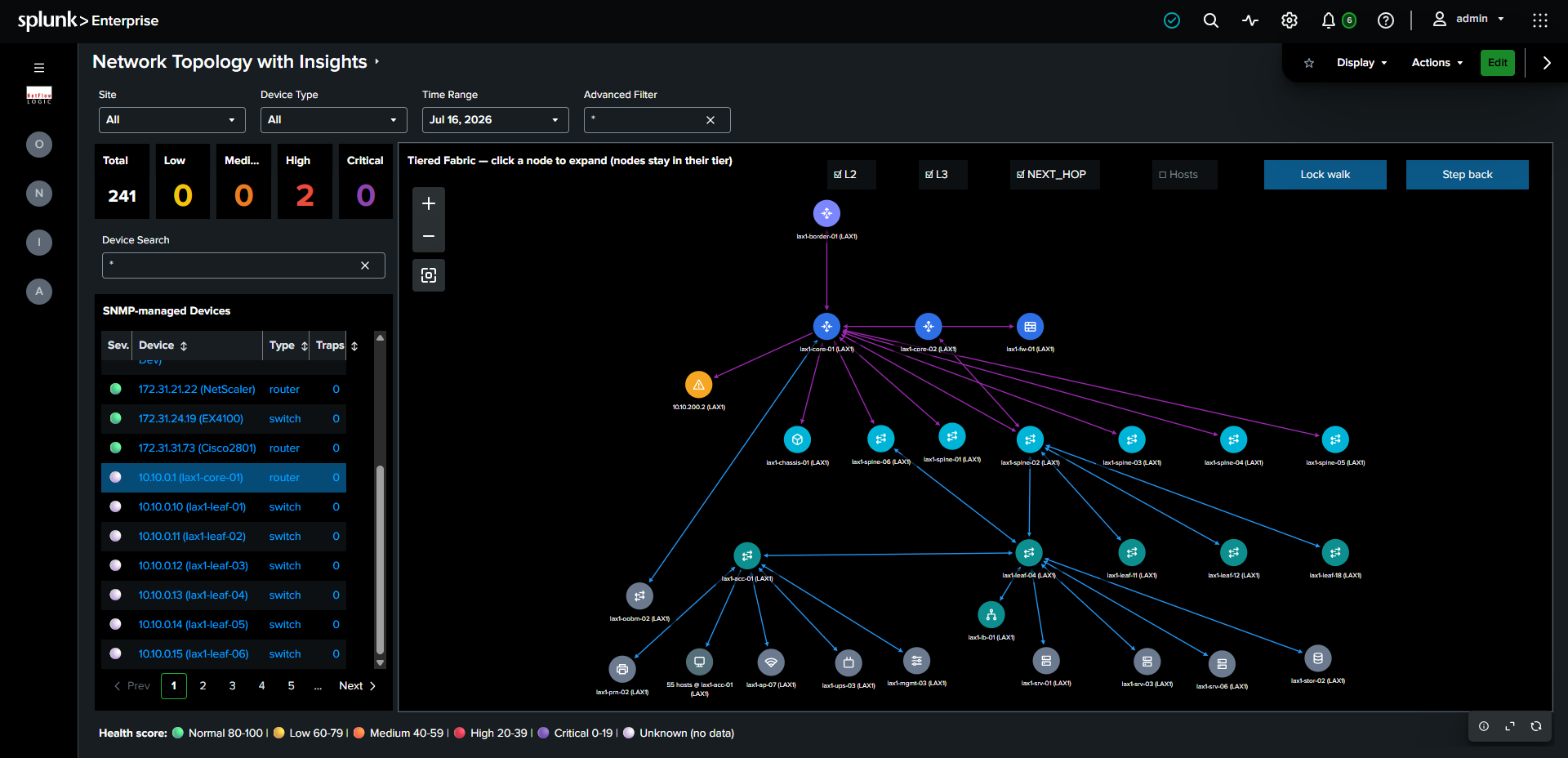Zoom in on the topology graph

click(x=429, y=203)
